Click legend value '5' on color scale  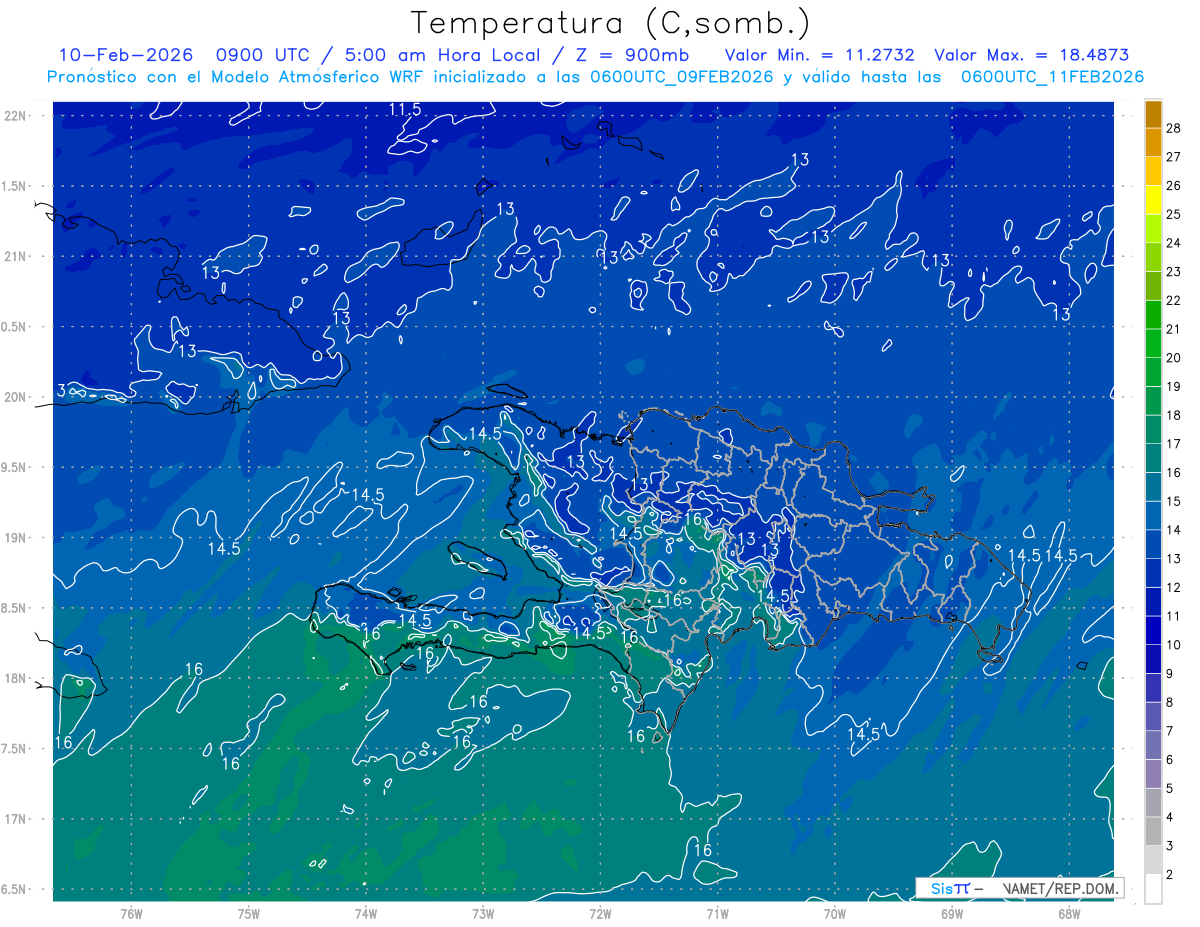click(x=1169, y=788)
